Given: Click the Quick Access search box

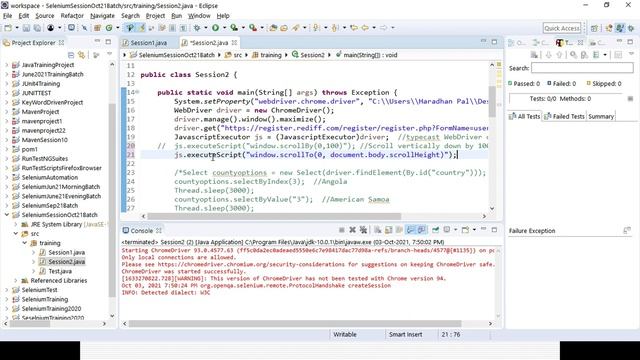Looking at the screenshot, I should coord(562,28).
